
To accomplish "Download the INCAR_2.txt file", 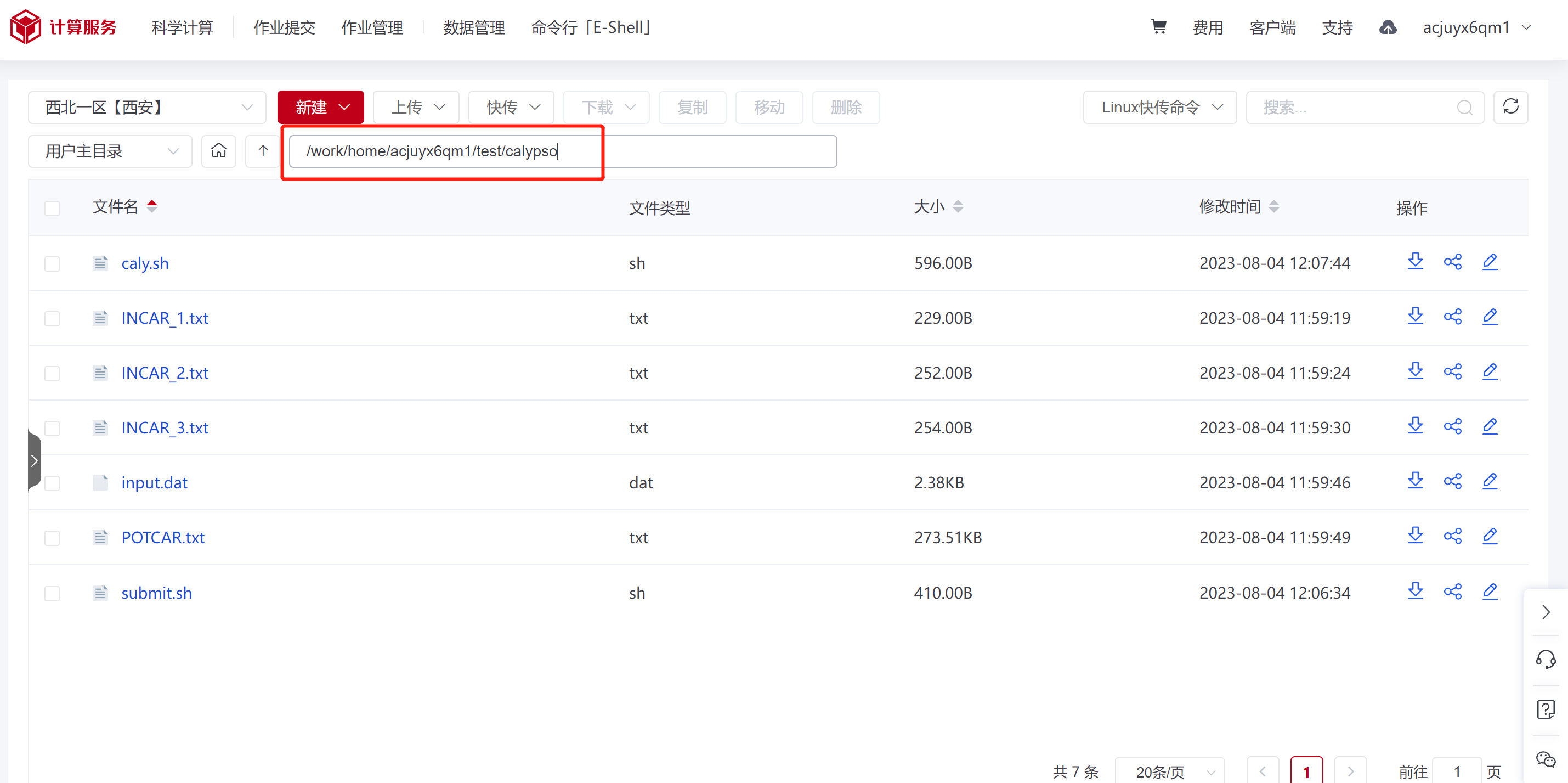I will coord(1415,371).
